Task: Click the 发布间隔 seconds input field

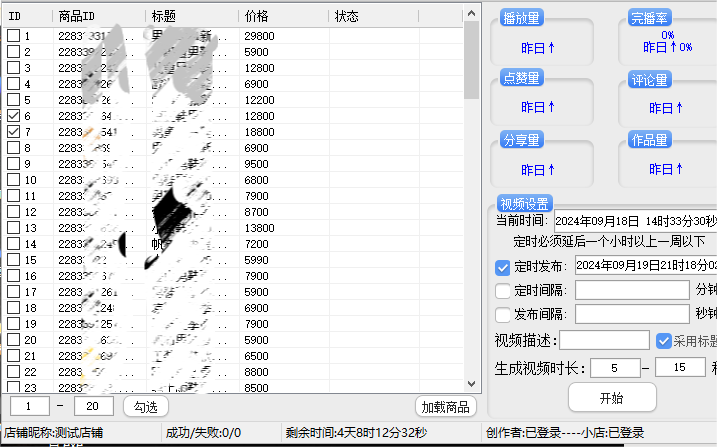Action: click(x=632, y=314)
